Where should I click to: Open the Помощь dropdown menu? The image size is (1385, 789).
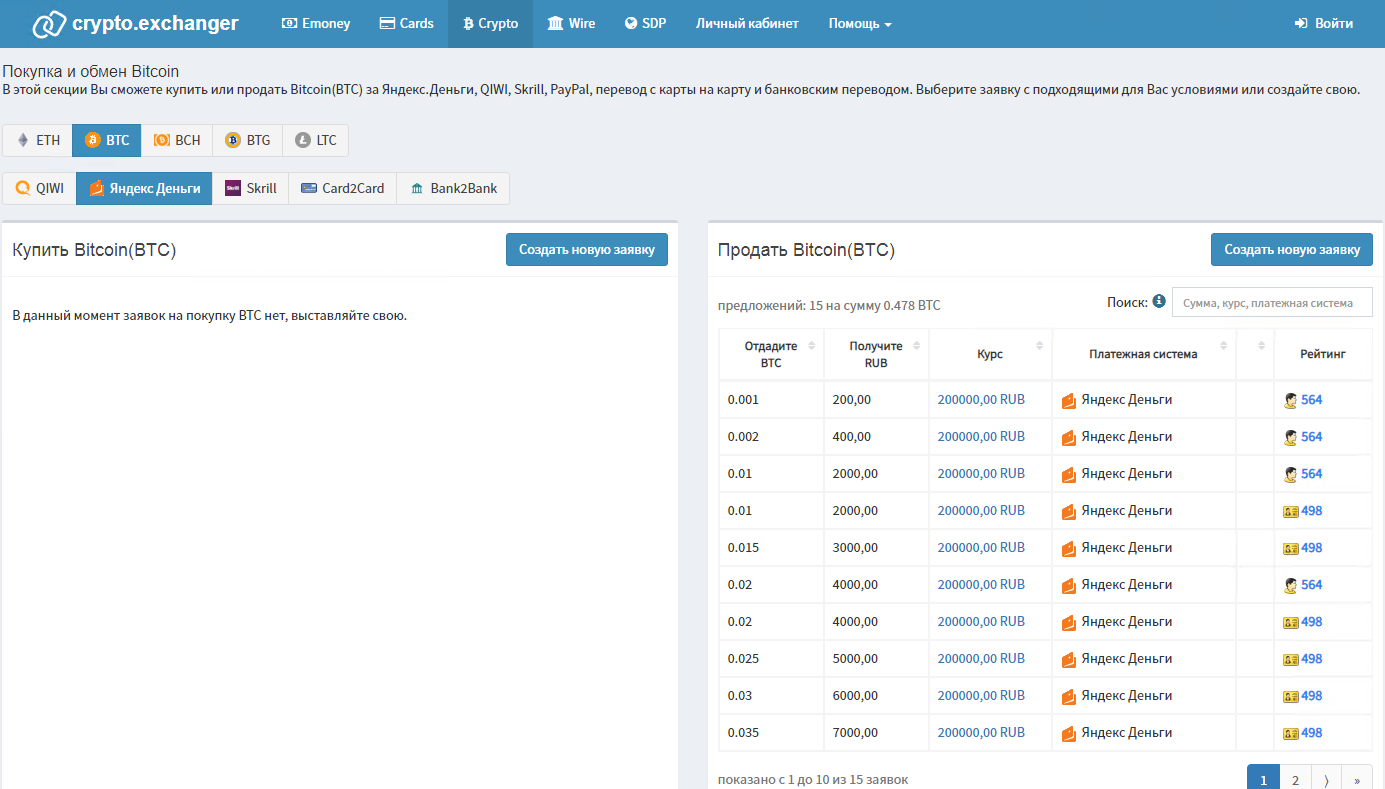(860, 24)
